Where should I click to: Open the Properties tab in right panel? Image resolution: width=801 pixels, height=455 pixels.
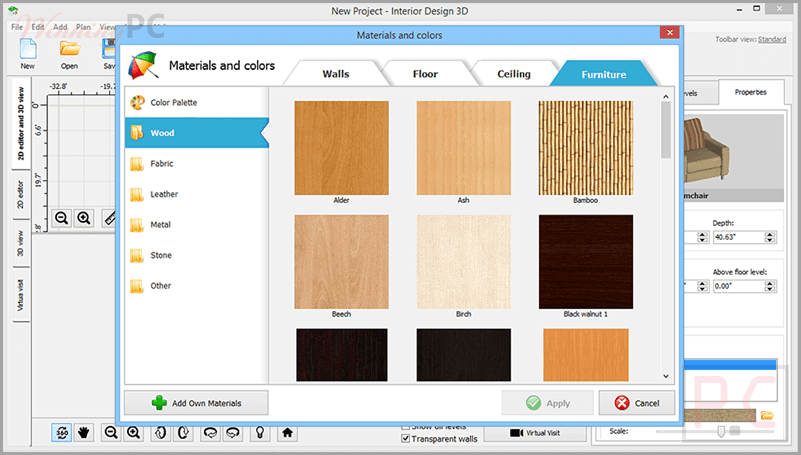pos(750,92)
